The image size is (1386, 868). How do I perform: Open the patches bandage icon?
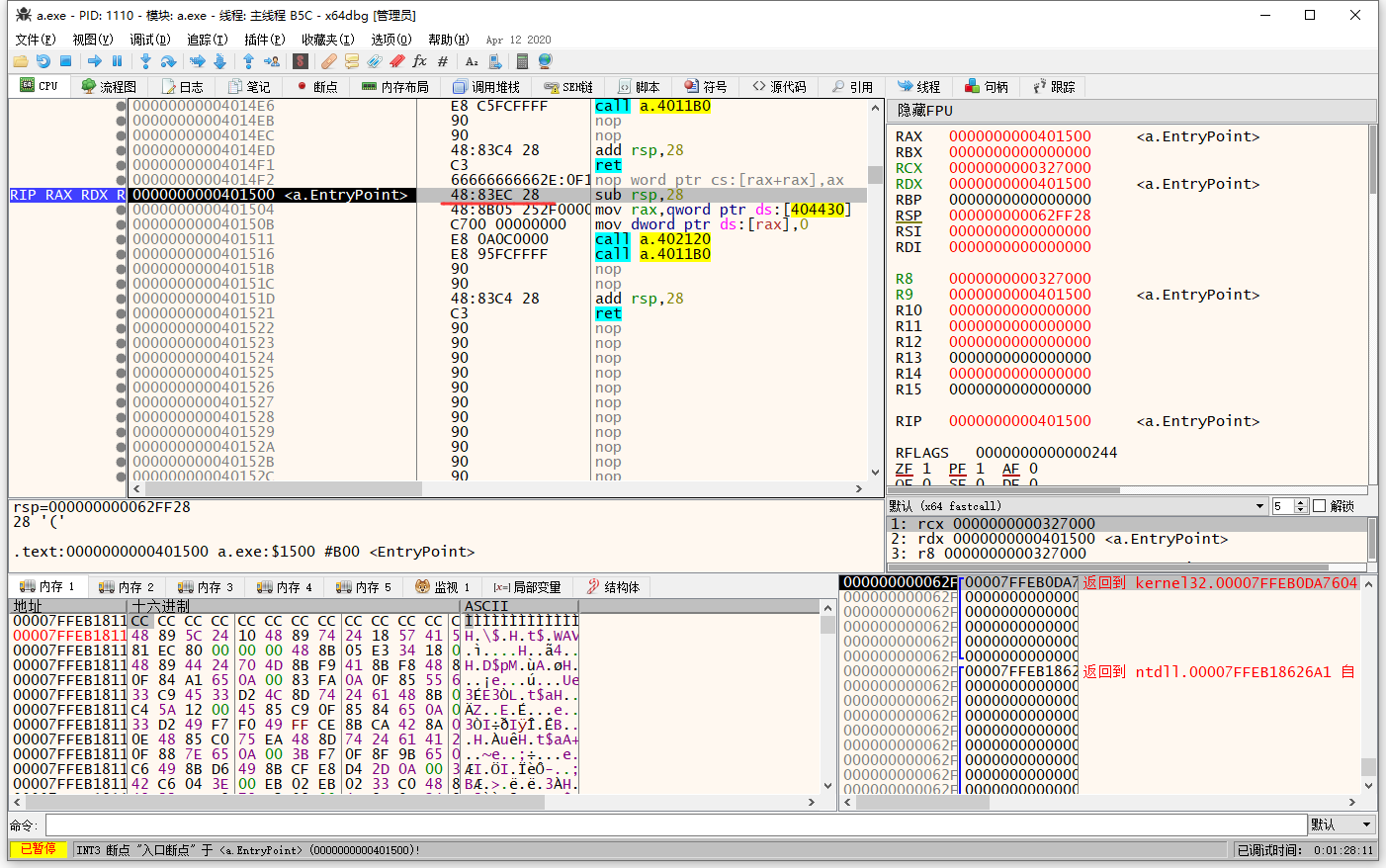tap(329, 61)
